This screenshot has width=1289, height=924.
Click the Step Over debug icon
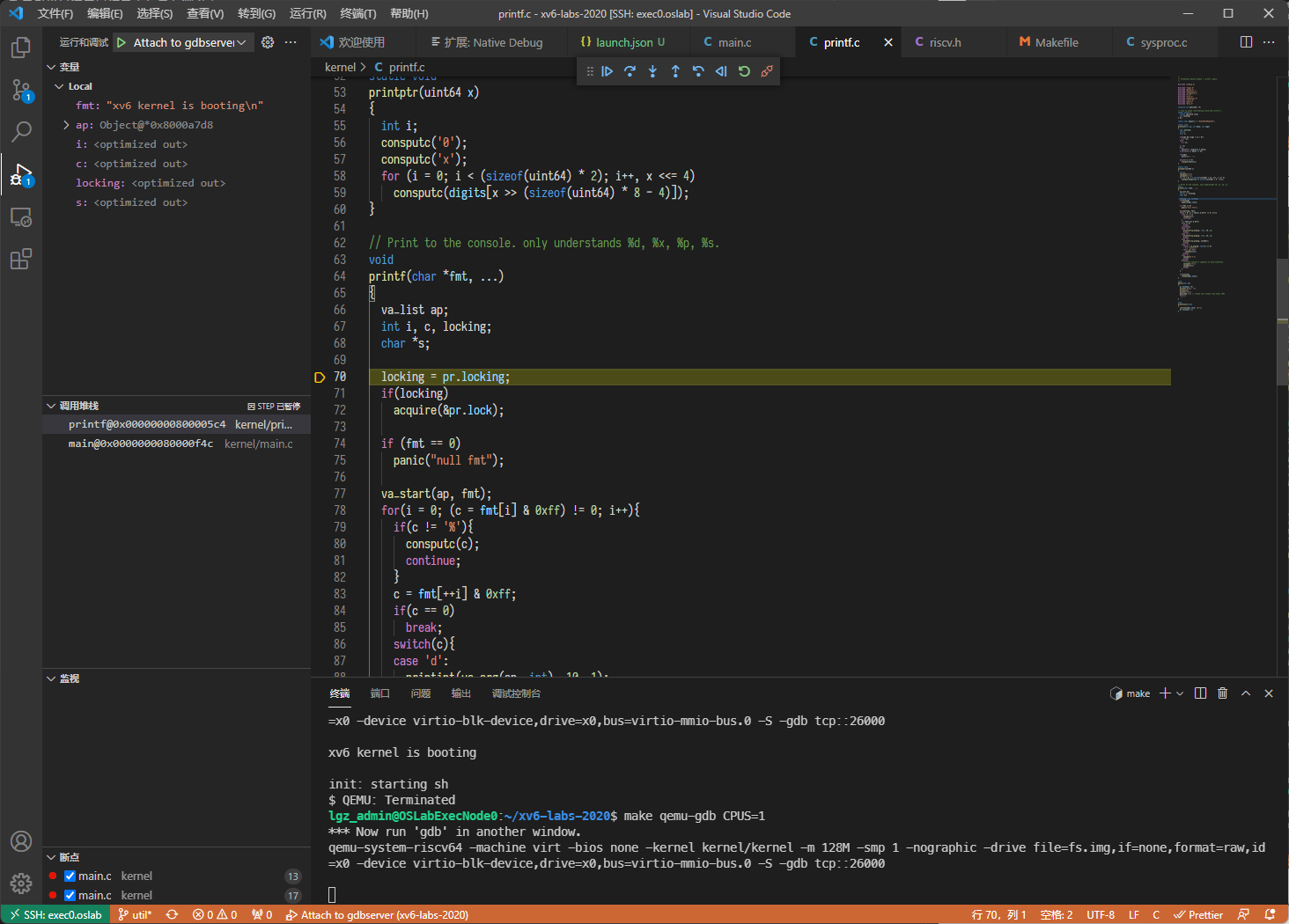(x=630, y=71)
